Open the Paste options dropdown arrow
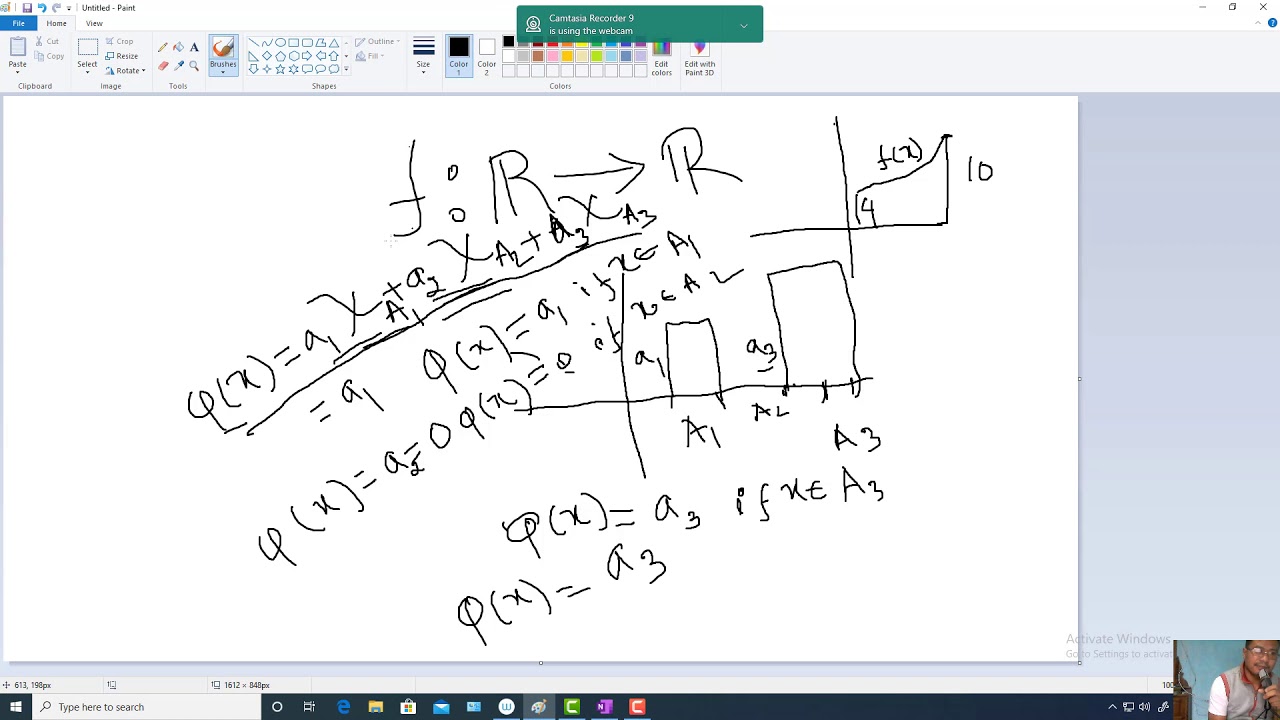Image resolution: width=1280 pixels, height=720 pixels. pyautogui.click(x=18, y=72)
